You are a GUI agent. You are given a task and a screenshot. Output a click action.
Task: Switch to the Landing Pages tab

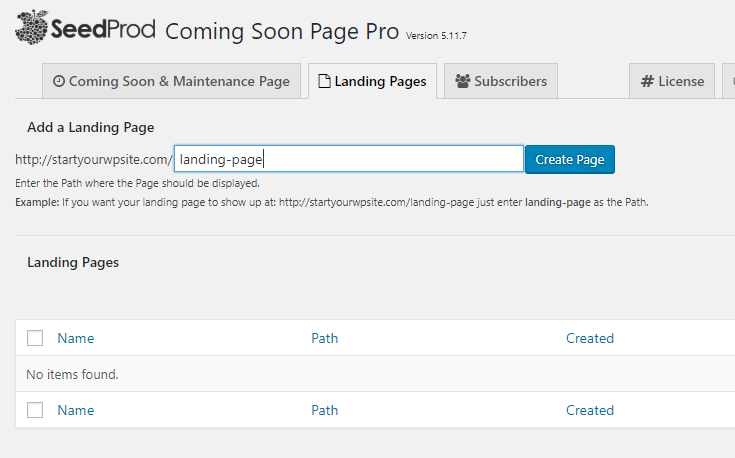373,81
